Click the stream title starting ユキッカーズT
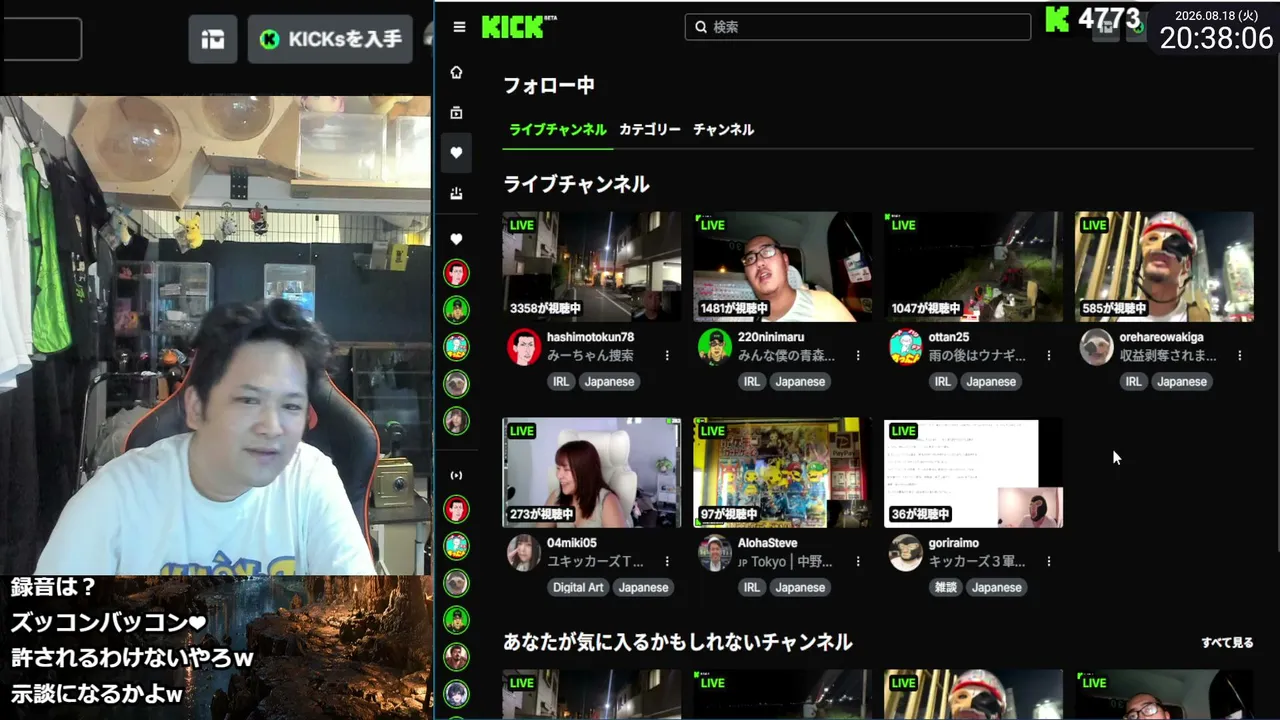The image size is (1280, 720). click(596, 561)
